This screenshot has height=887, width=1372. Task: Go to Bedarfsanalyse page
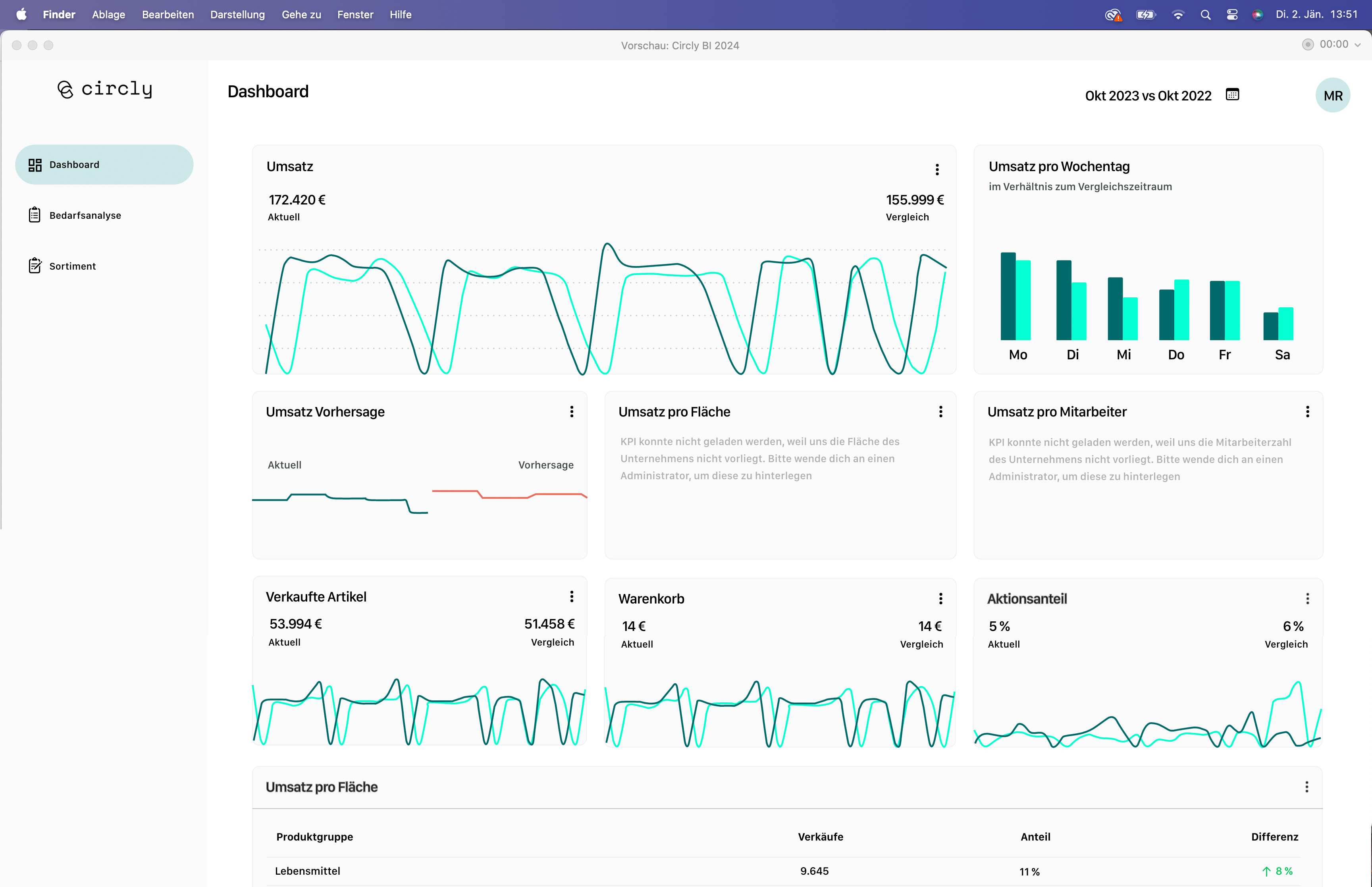click(85, 216)
